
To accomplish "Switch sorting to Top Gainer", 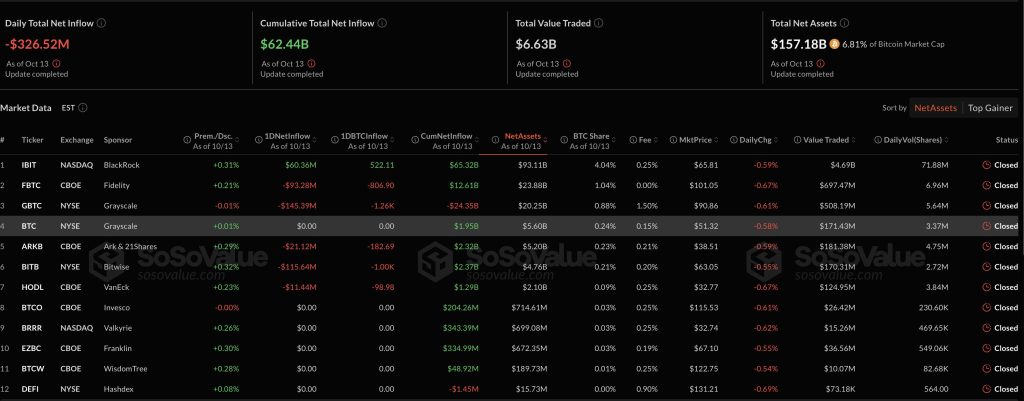I will click(x=989, y=108).
